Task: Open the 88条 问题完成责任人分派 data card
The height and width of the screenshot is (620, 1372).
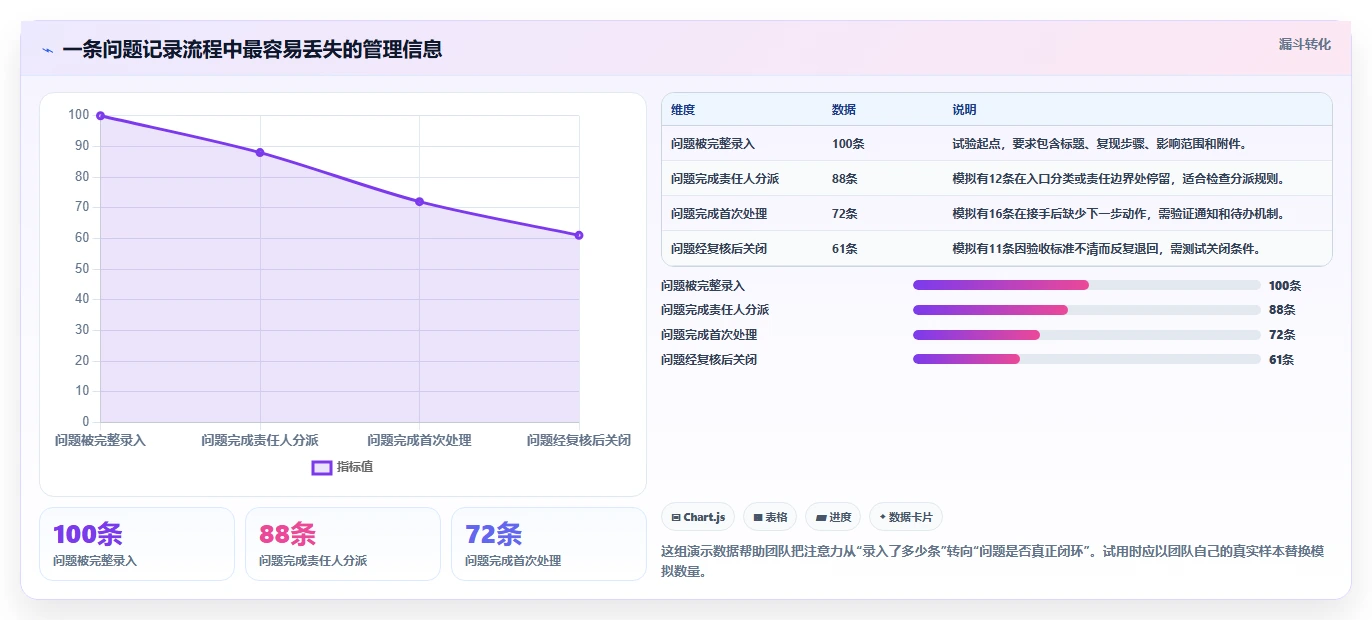Action: pos(343,544)
